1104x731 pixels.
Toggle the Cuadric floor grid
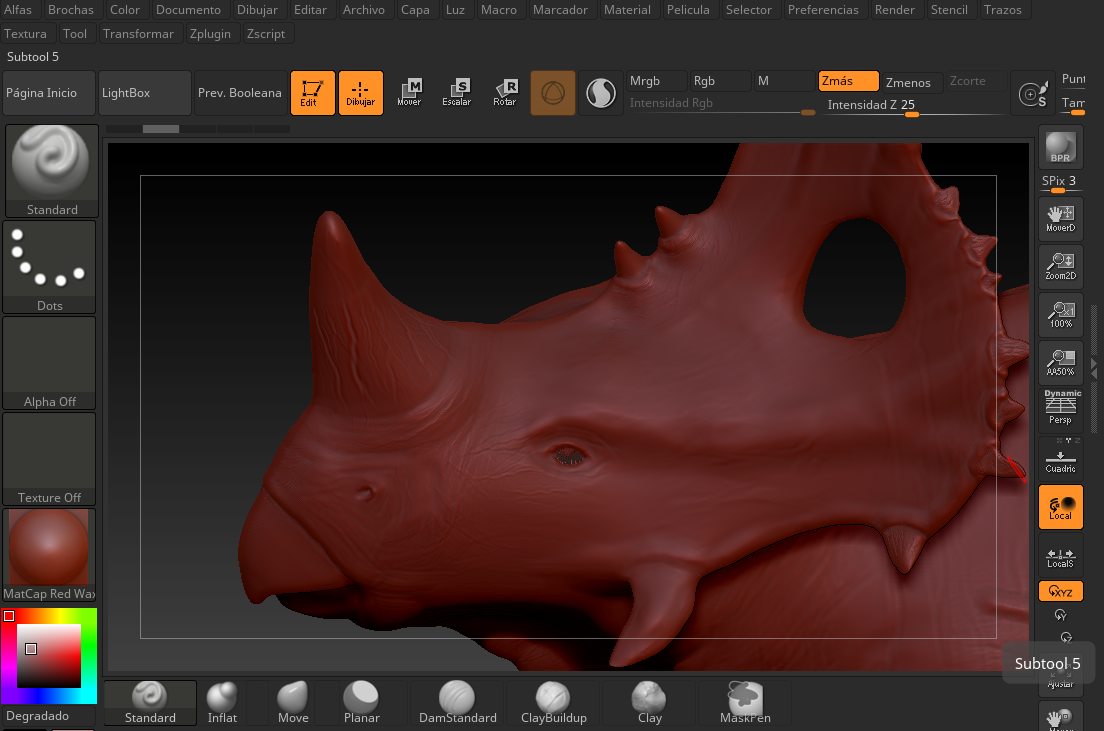(x=1060, y=458)
